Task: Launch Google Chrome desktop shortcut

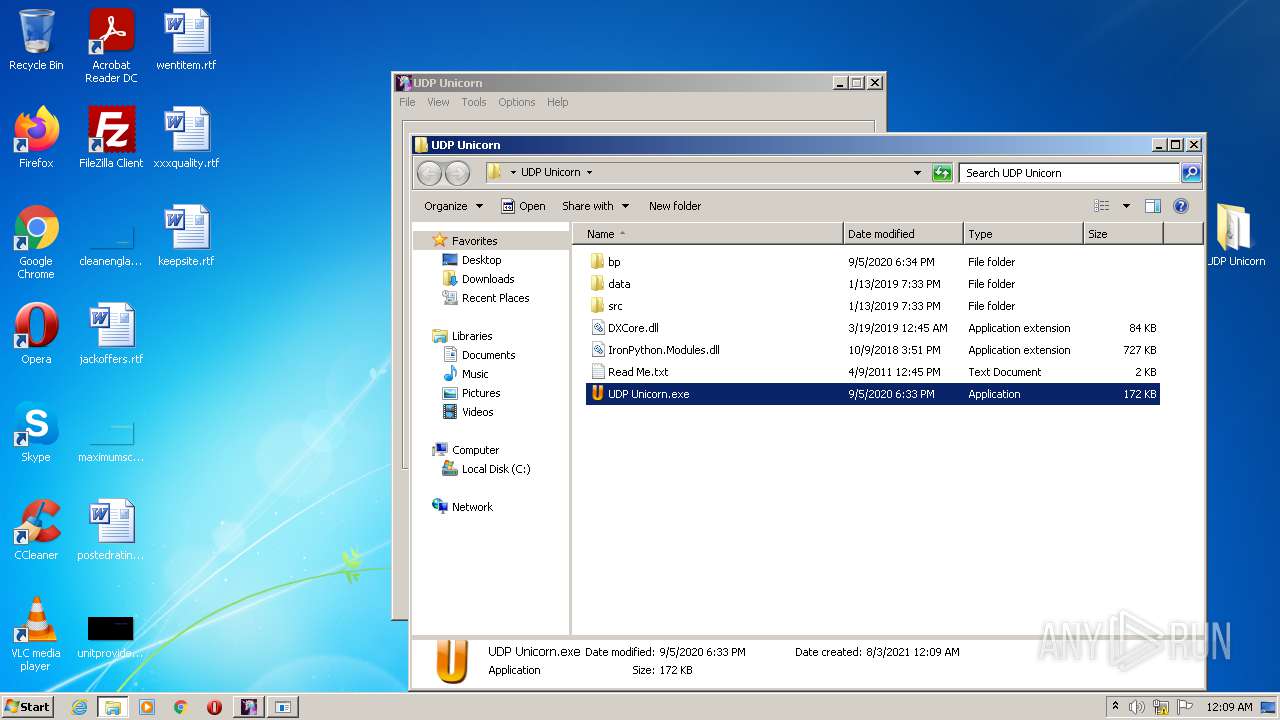Action: tap(36, 242)
